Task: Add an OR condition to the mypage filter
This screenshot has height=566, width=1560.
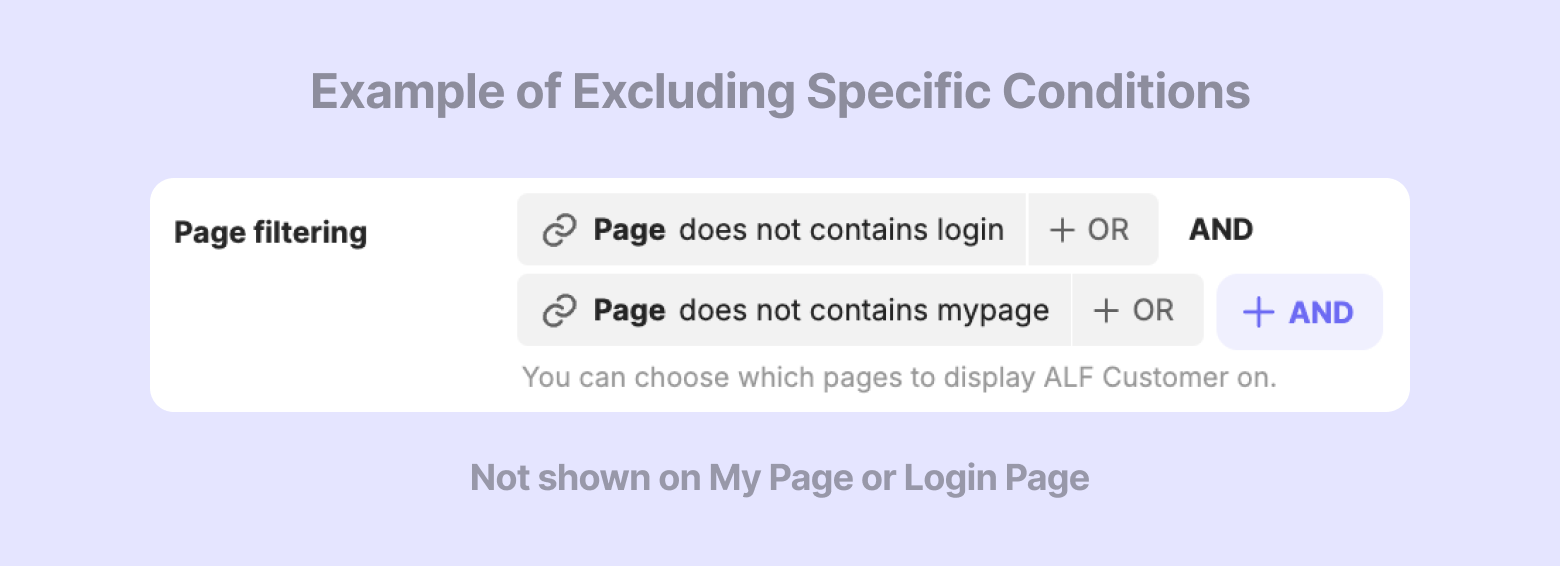Action: pyautogui.click(x=1136, y=310)
